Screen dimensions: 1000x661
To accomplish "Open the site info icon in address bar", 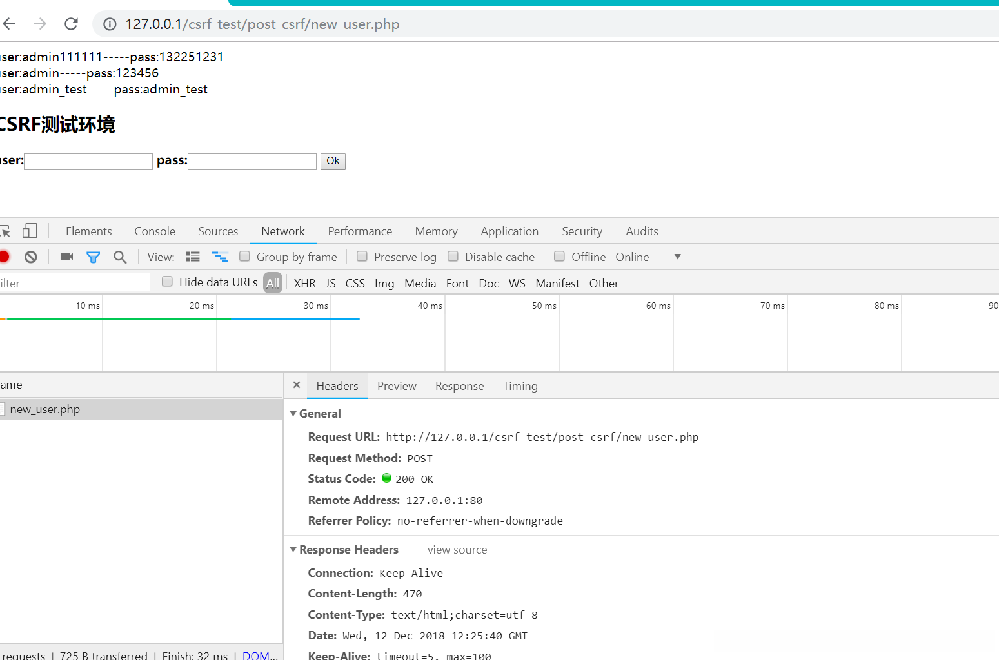I will [110, 24].
